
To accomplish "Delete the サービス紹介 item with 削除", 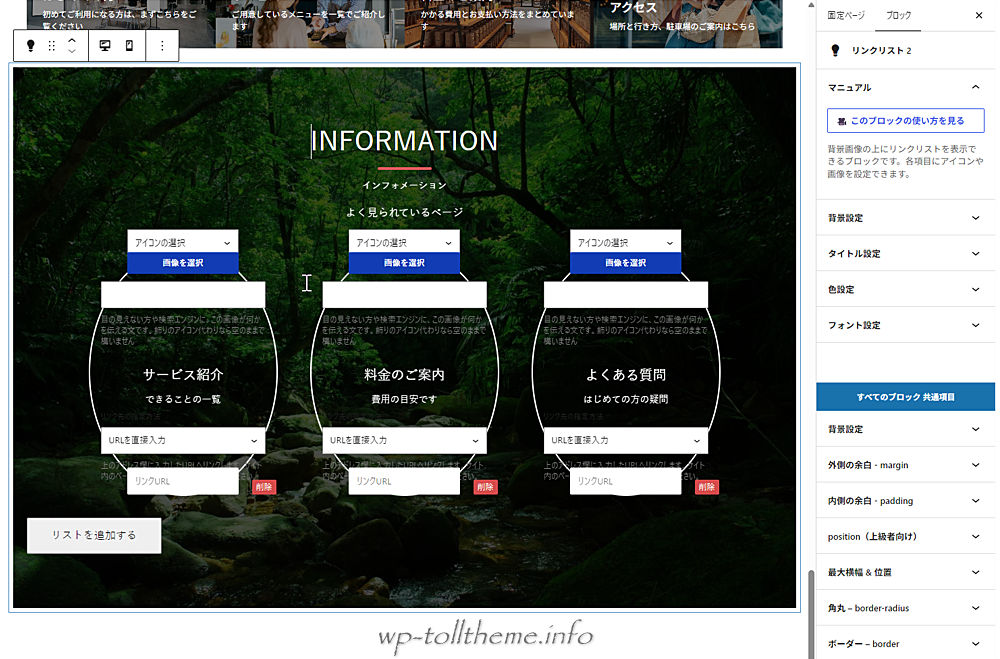I will (264, 487).
